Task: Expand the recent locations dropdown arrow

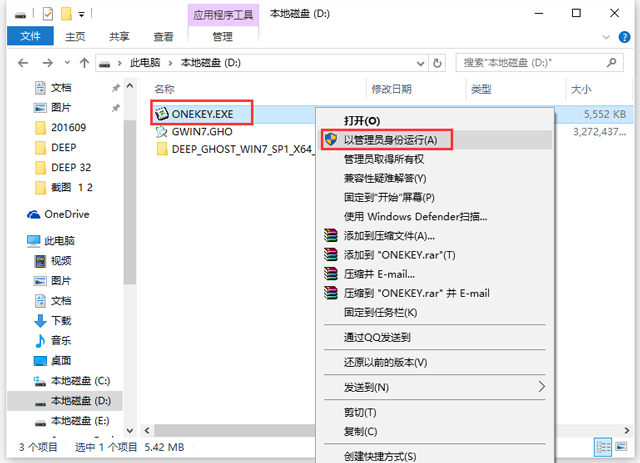Action: [67, 63]
